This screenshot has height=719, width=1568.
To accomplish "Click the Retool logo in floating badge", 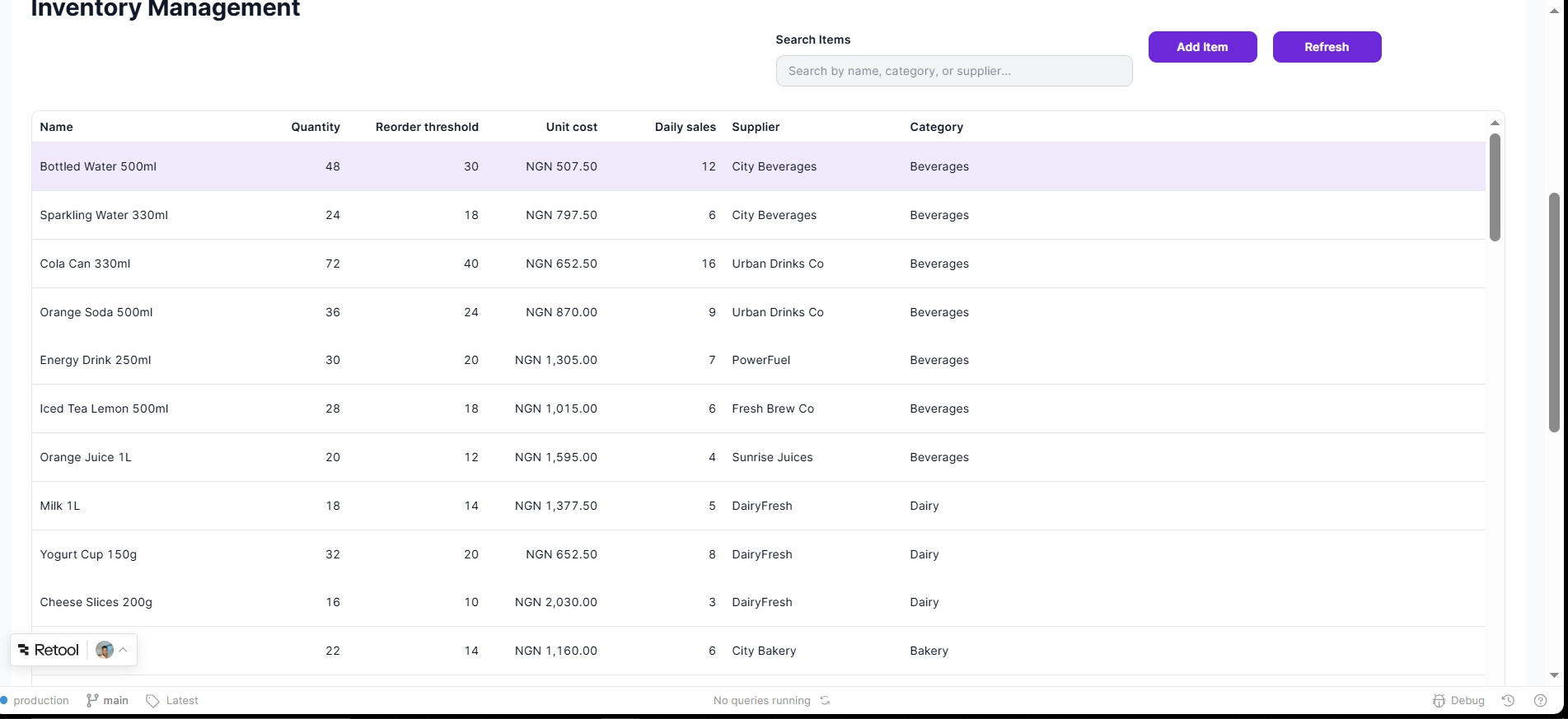I will coord(49,650).
